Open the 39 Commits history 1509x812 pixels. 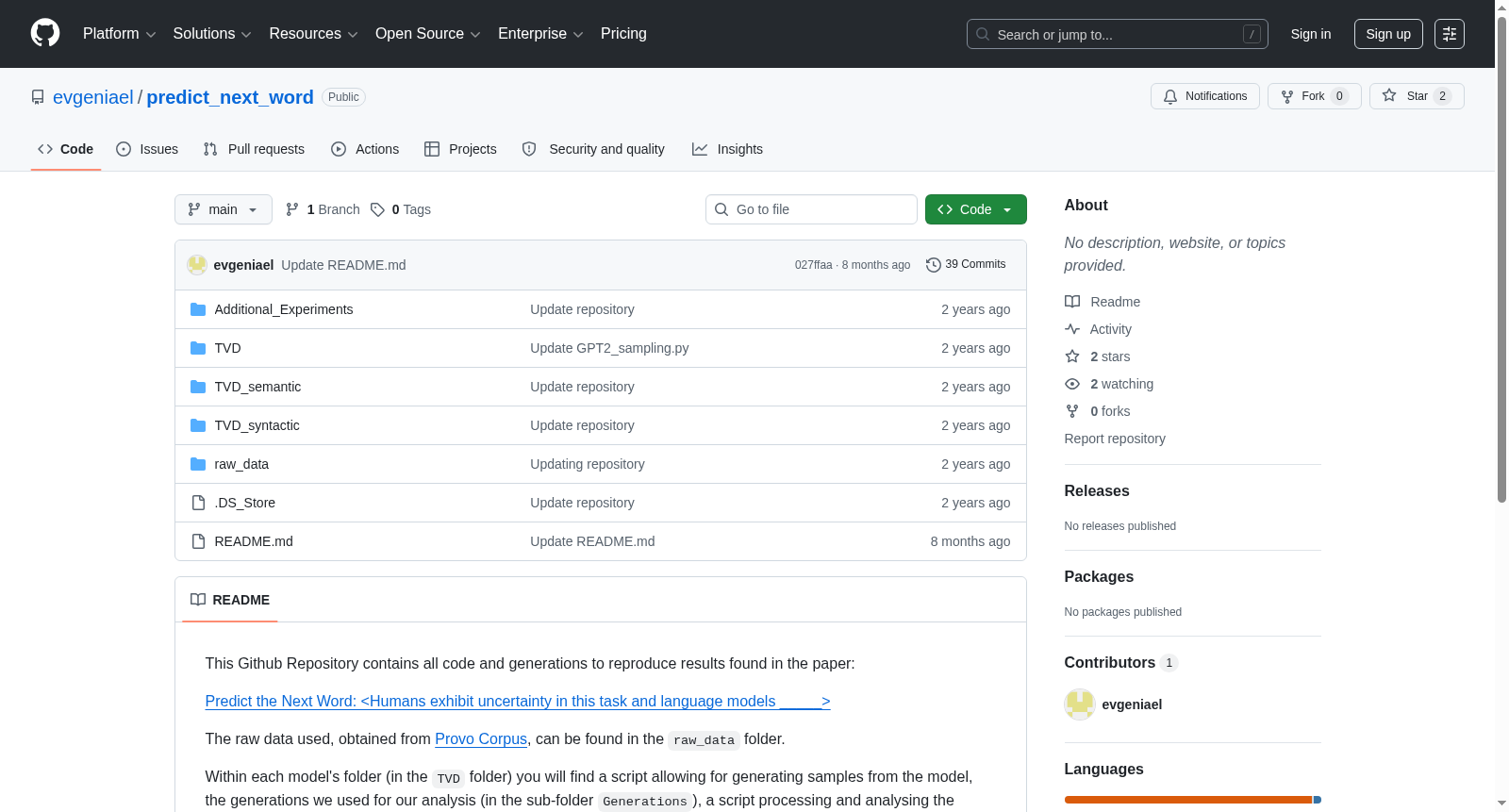click(966, 264)
